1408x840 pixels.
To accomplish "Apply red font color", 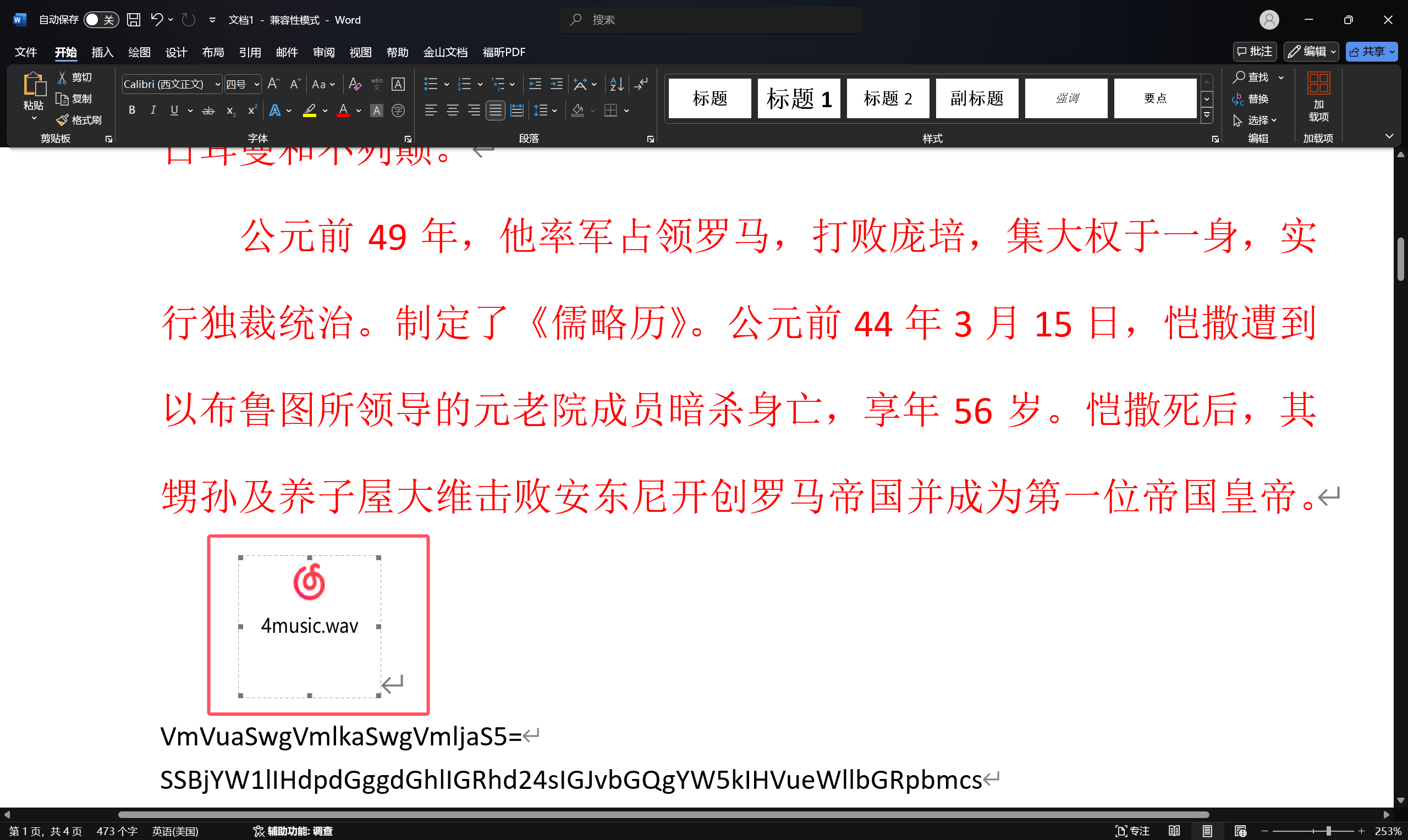I will click(343, 110).
